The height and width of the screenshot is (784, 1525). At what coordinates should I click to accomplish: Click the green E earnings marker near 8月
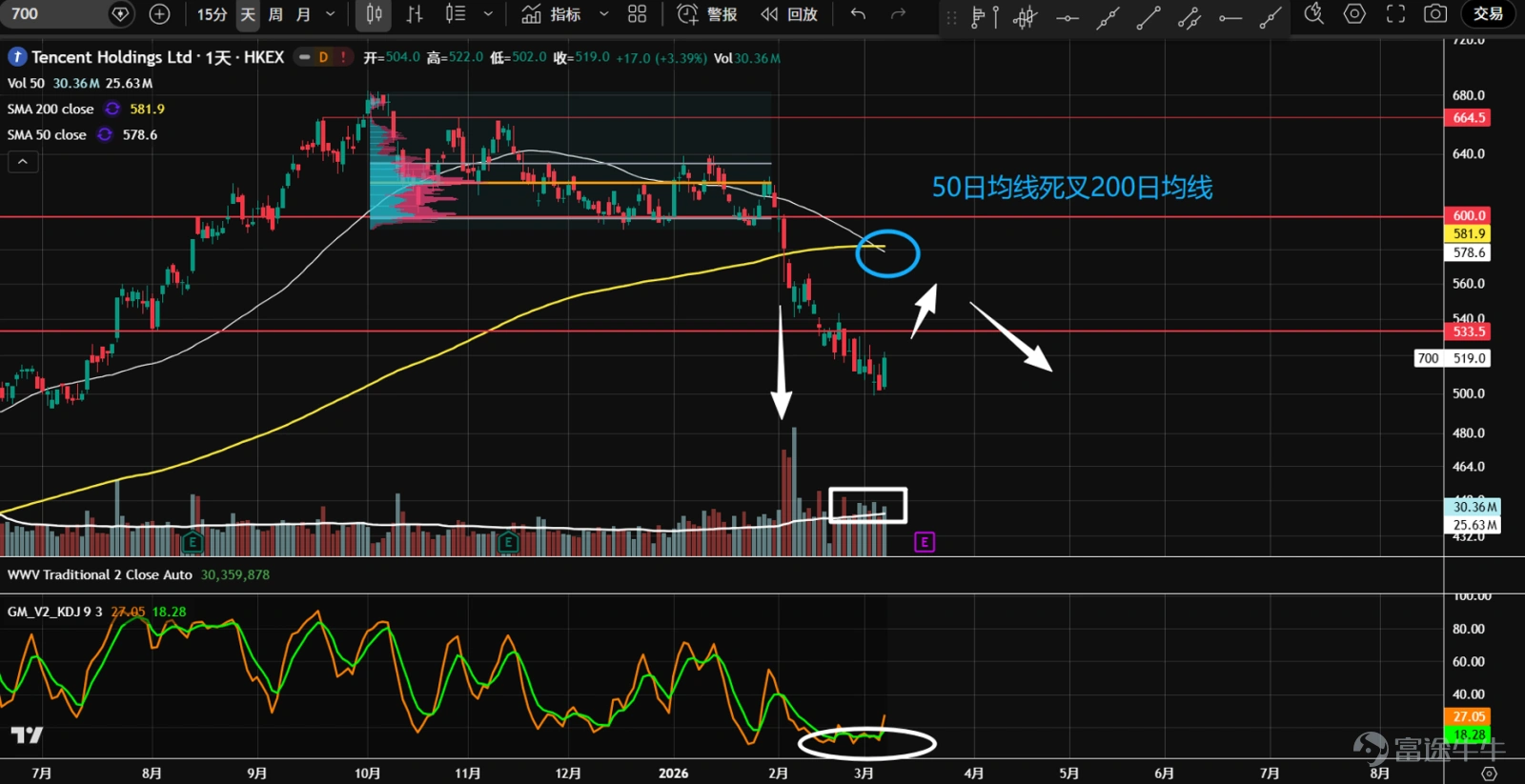[193, 542]
